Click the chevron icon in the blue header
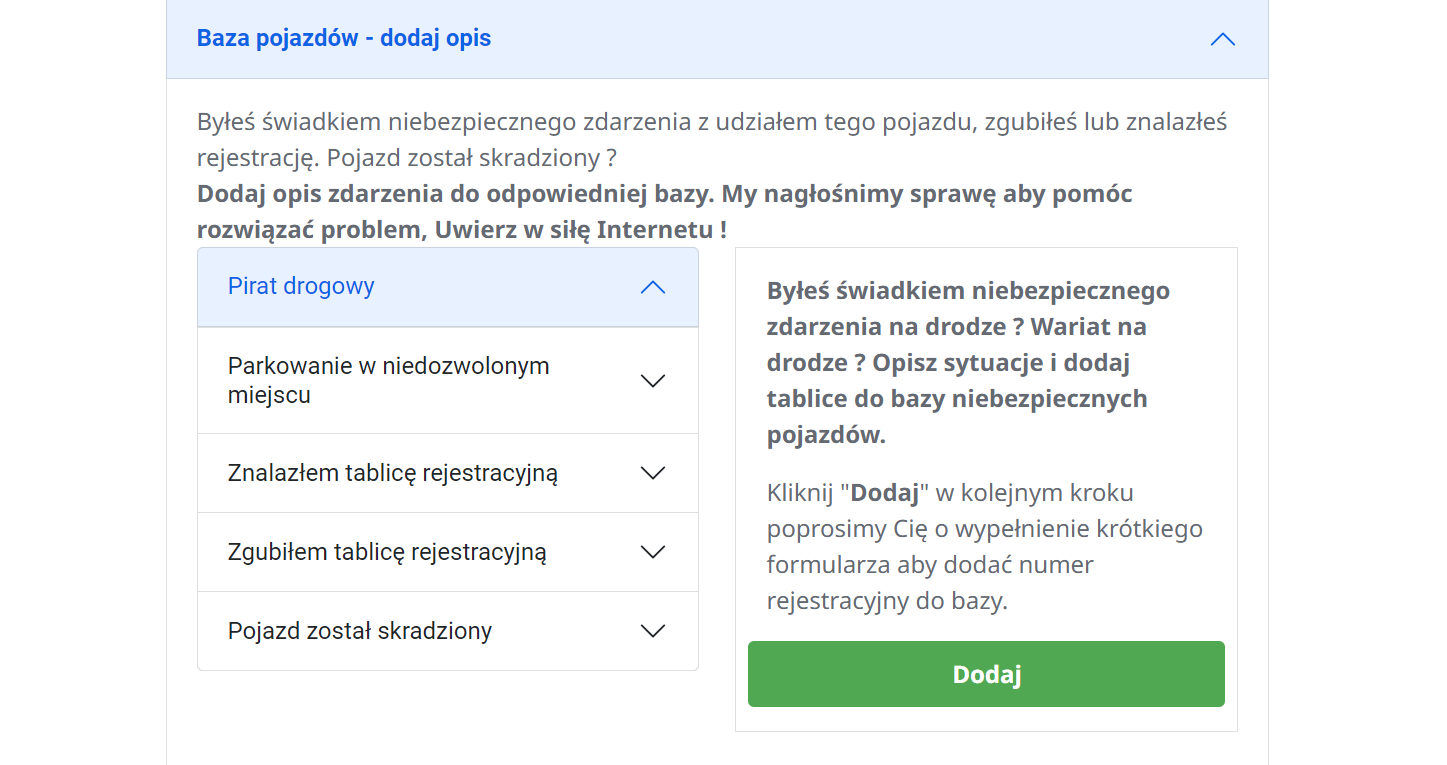This screenshot has width=1447, height=765. click(x=1222, y=39)
